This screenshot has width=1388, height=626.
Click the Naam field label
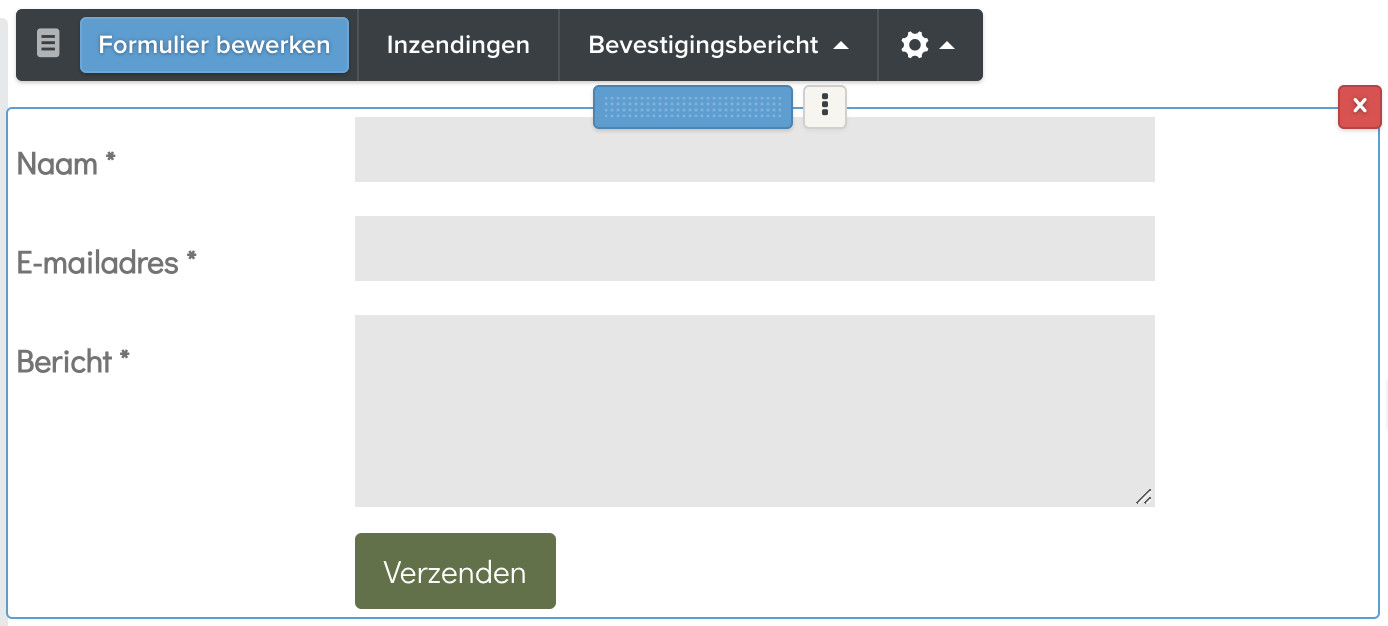coord(57,164)
